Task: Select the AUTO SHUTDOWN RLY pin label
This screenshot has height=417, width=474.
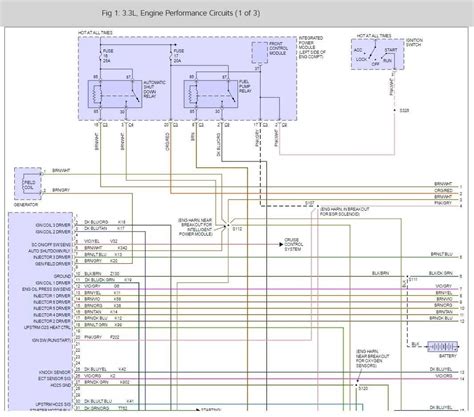Action: point(49,251)
